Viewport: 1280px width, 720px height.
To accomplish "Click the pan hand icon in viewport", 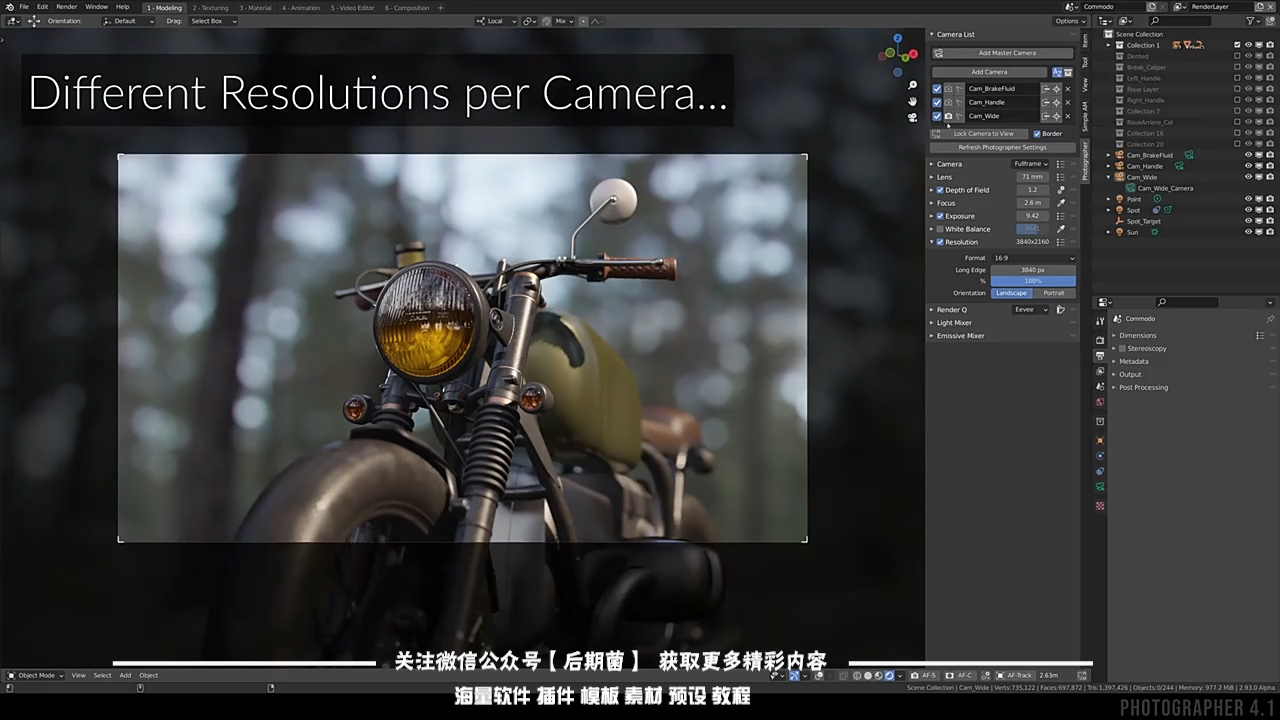I will coord(912,101).
